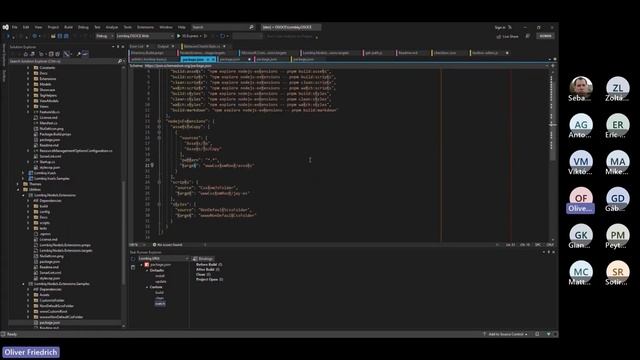This screenshot has height=360, width=640.
Task: Click the GK participant avatar
Action: [x=581, y=235]
